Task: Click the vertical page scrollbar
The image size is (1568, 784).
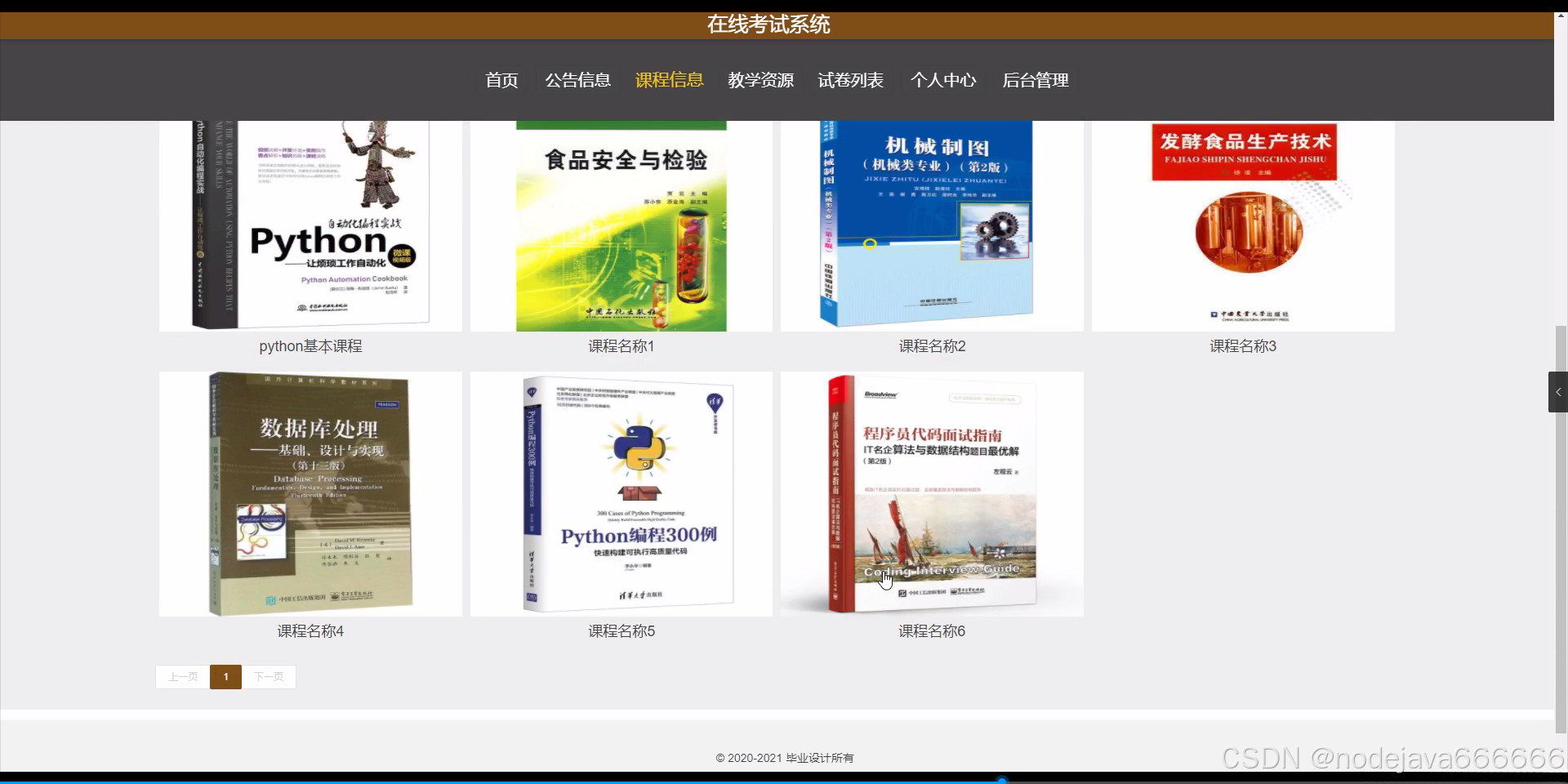Action: pyautogui.click(x=1561, y=529)
